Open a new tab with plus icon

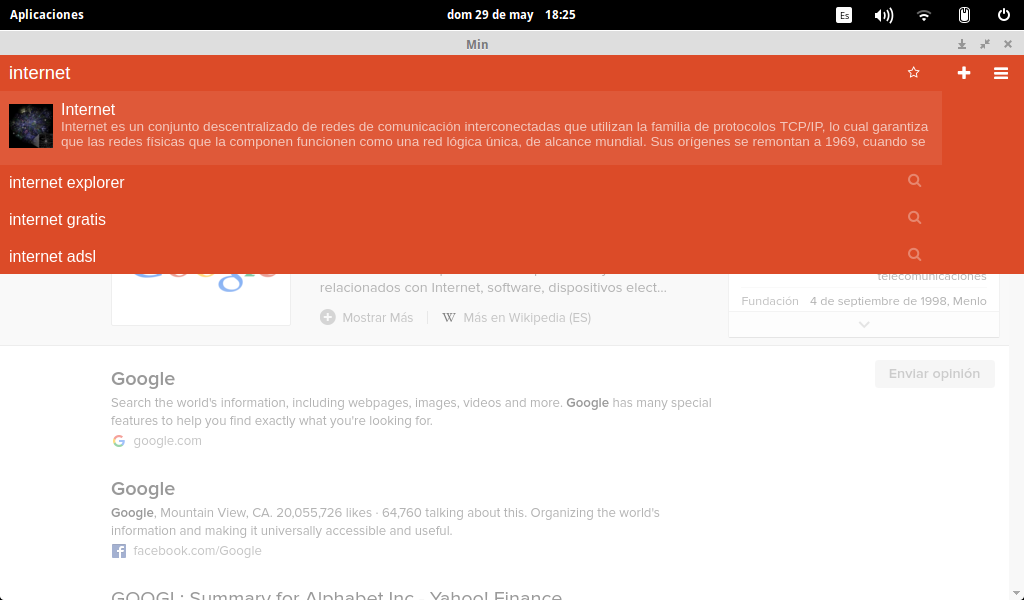coord(964,73)
